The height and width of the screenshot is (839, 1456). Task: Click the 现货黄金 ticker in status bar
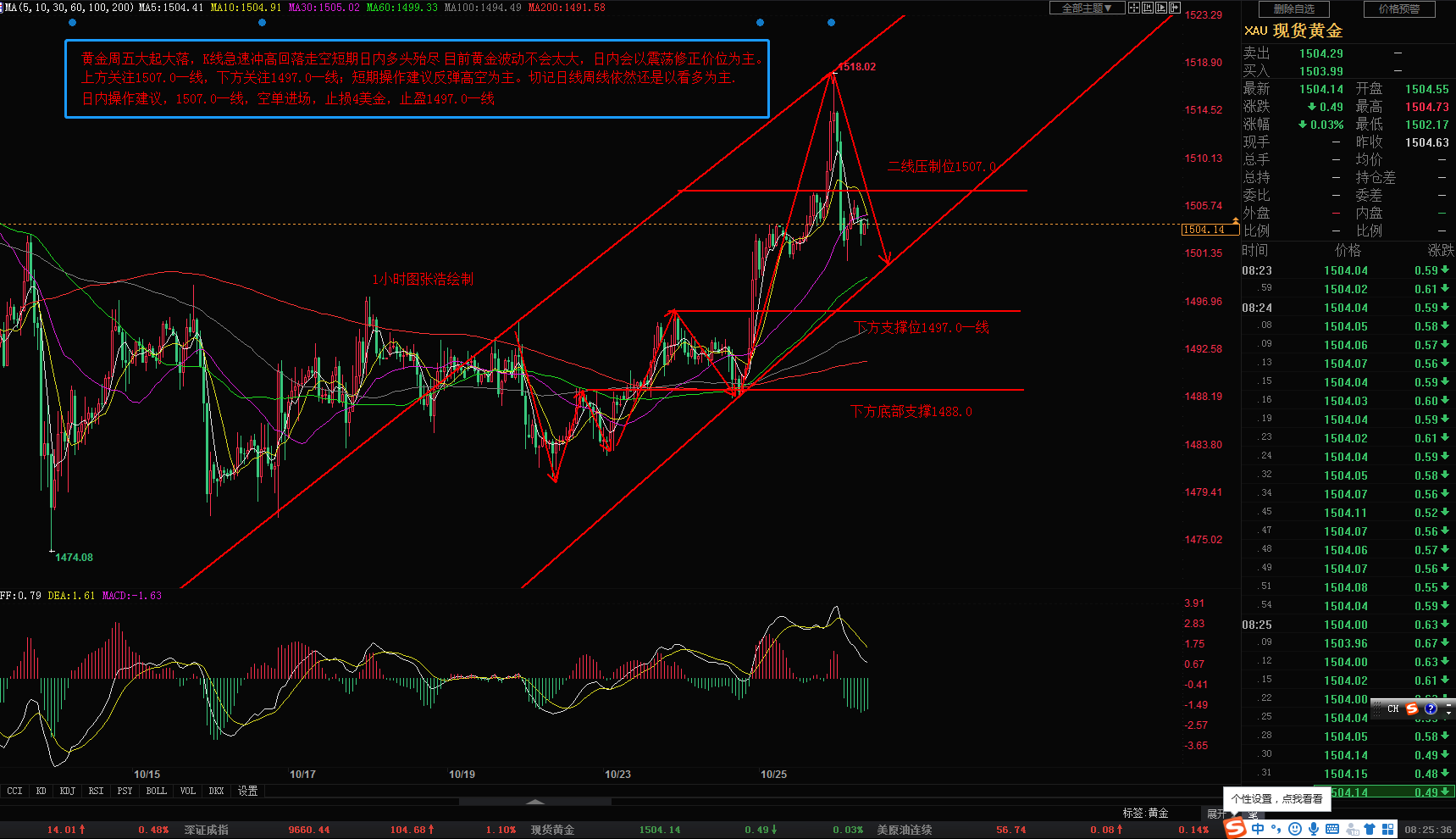552,830
